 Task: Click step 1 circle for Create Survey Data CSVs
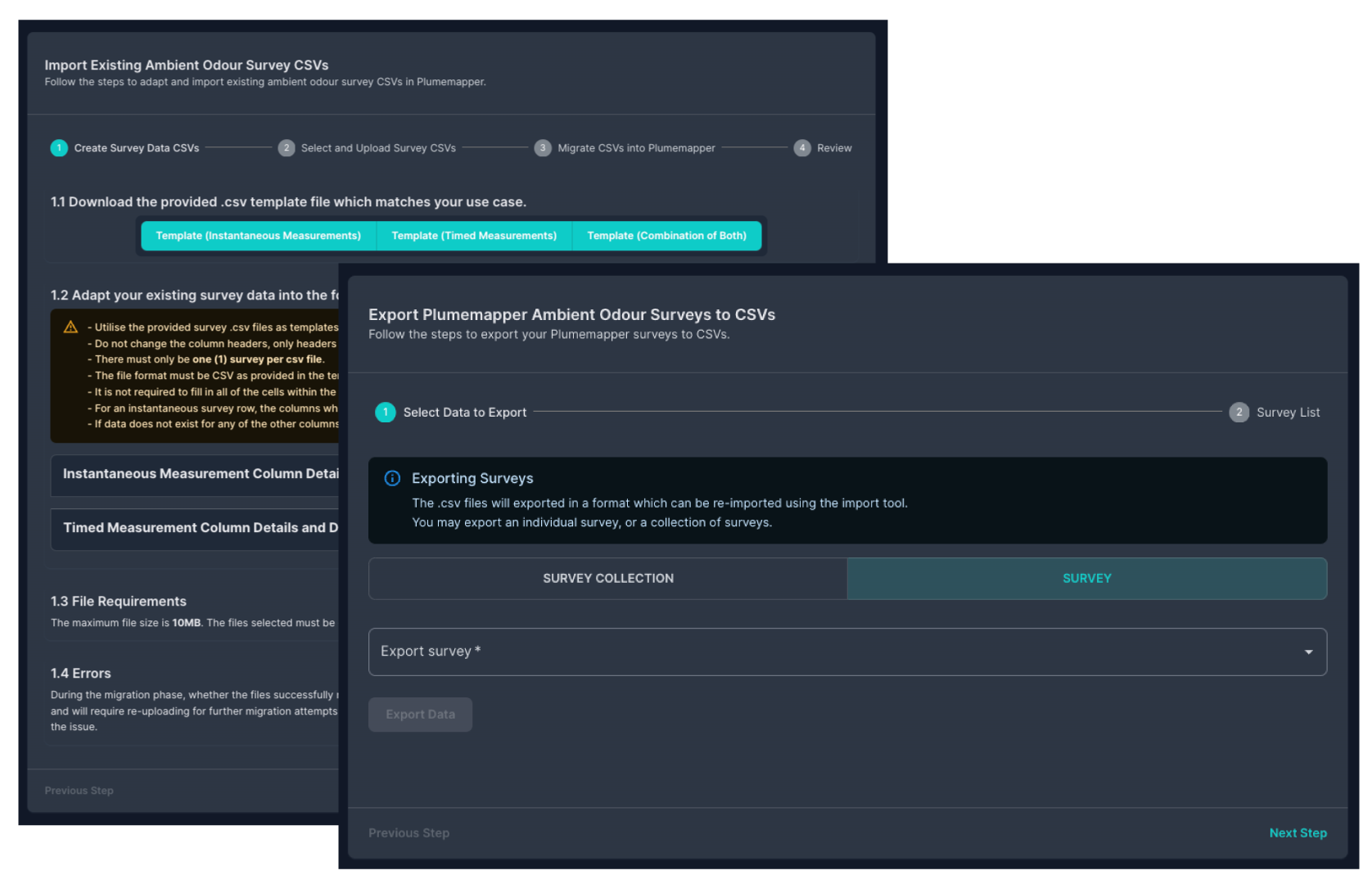[59, 148]
